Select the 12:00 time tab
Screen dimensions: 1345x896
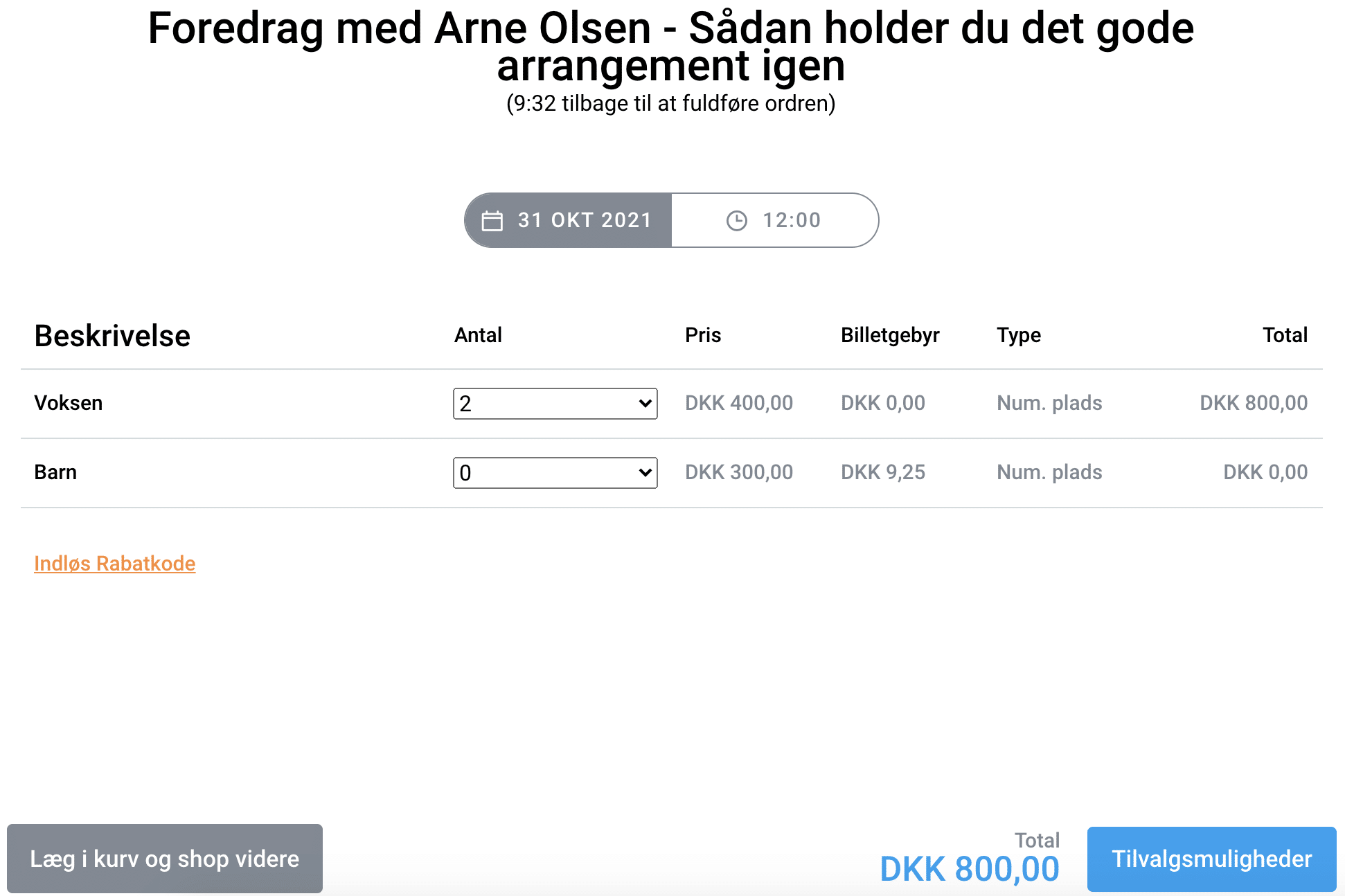tap(775, 220)
